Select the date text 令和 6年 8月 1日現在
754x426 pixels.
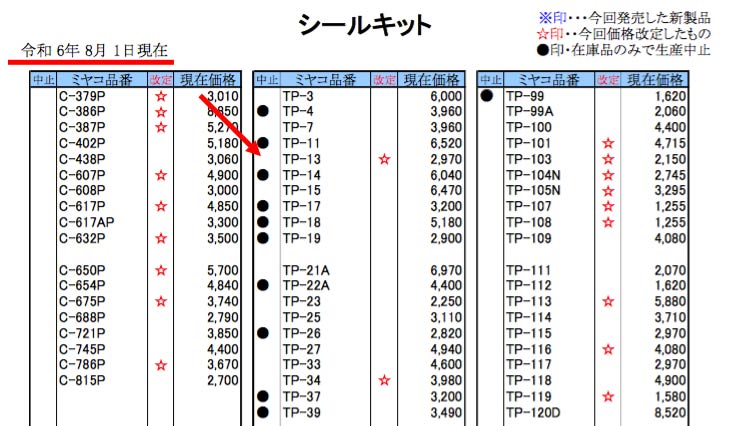tap(95, 50)
